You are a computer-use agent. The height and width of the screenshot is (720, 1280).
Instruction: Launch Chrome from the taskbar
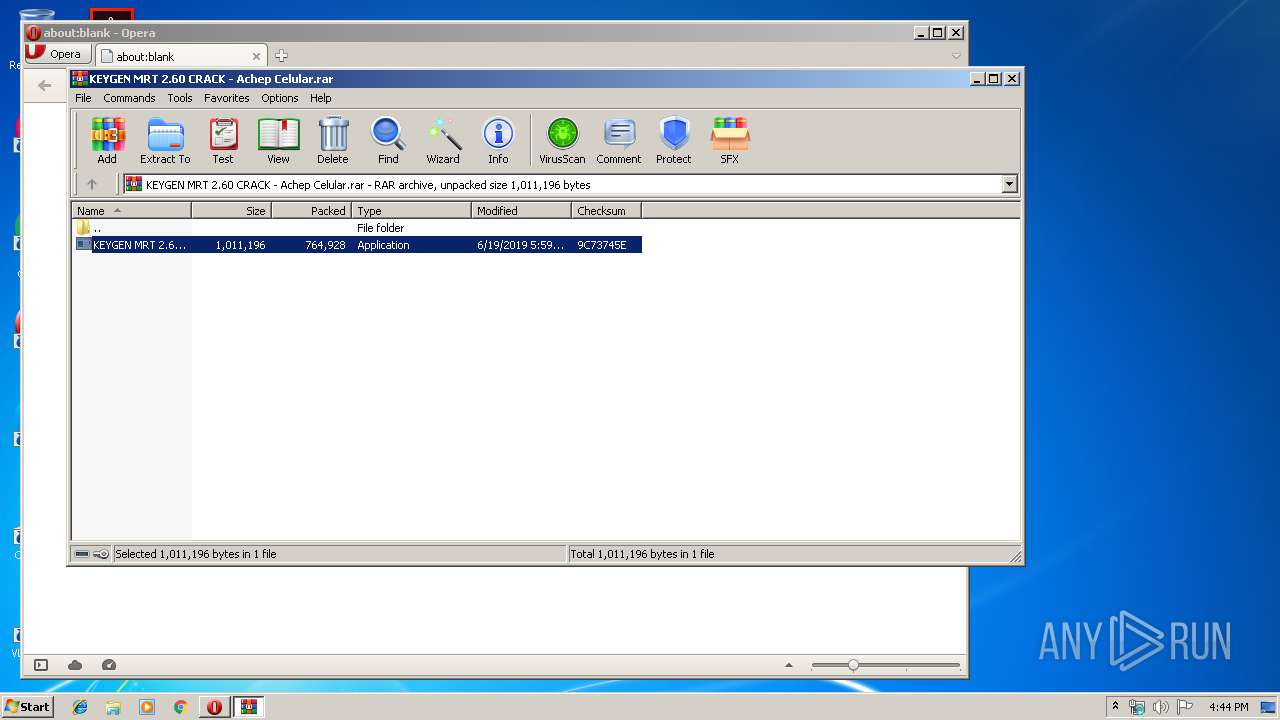181,707
